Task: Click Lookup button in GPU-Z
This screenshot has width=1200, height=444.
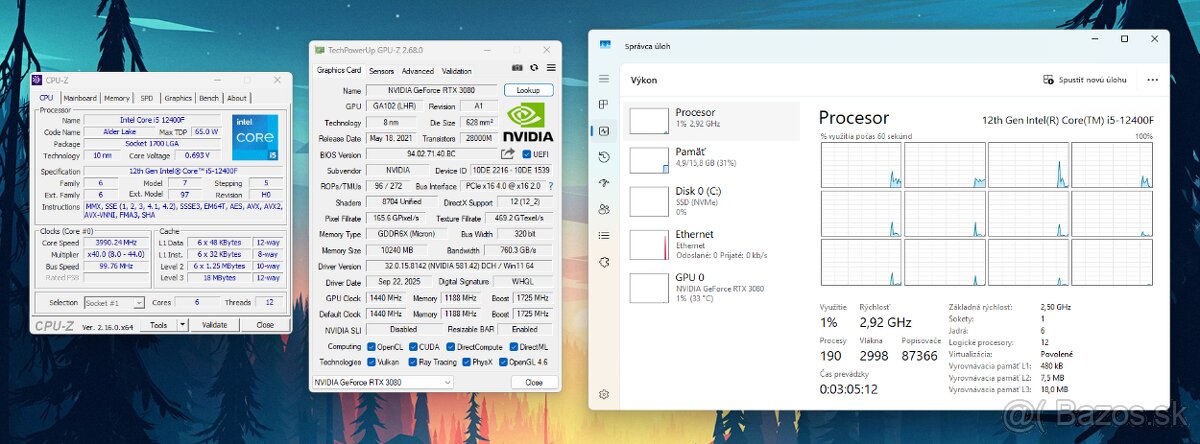Action: (528, 90)
